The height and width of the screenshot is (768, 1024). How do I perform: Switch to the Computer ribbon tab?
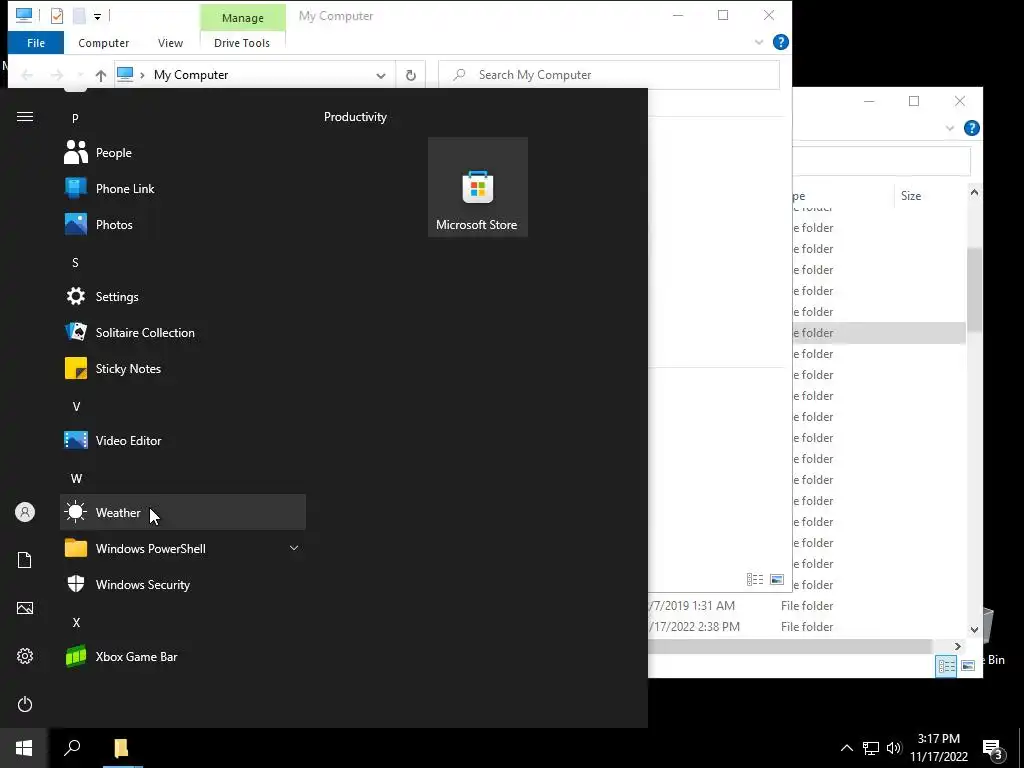coord(103,43)
